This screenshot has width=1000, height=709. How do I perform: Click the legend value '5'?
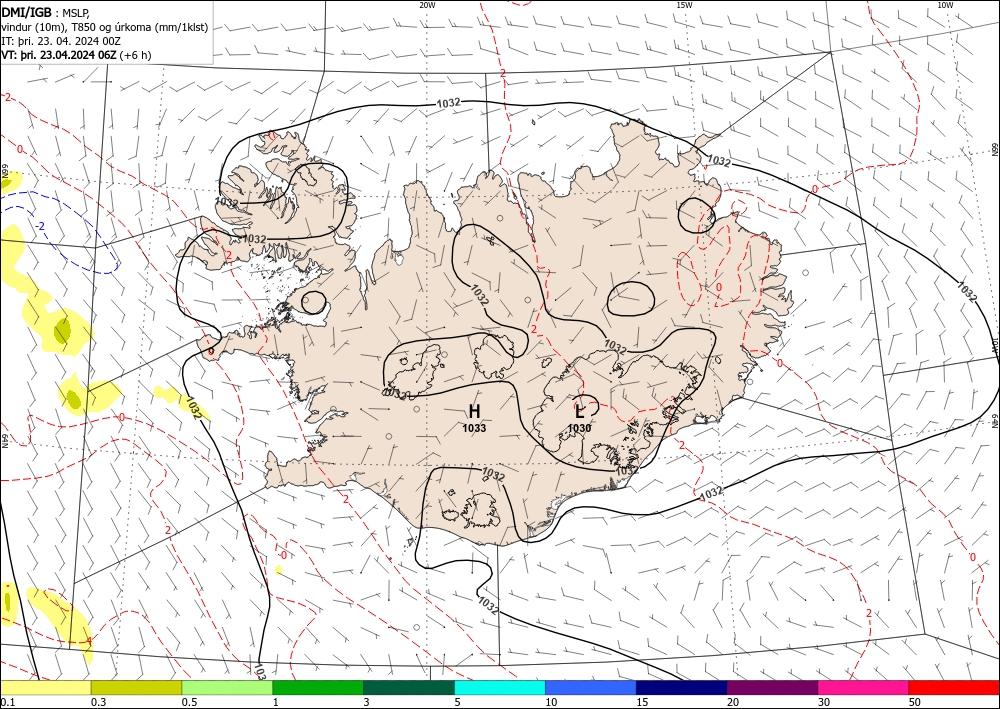click(x=457, y=702)
